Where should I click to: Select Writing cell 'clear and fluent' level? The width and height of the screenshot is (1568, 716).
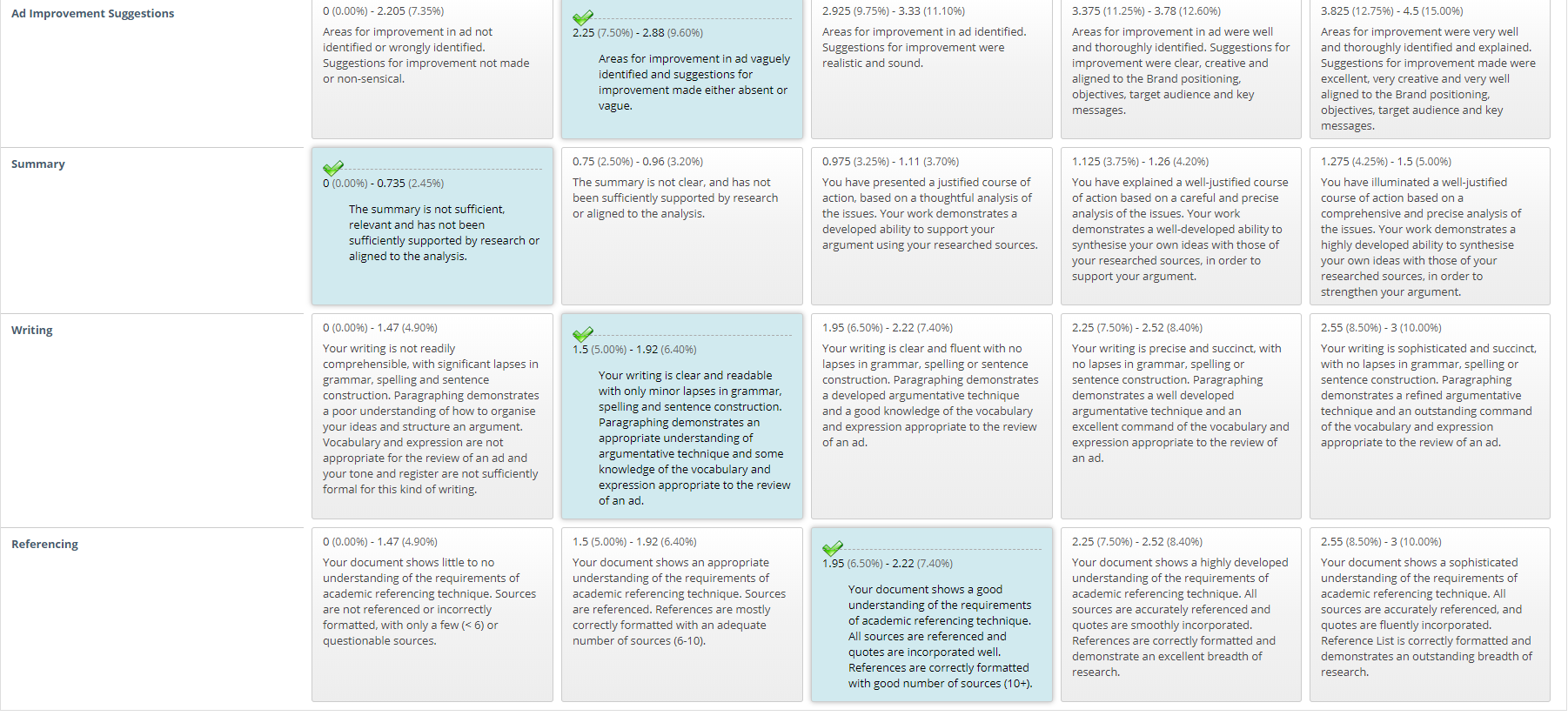coord(932,417)
